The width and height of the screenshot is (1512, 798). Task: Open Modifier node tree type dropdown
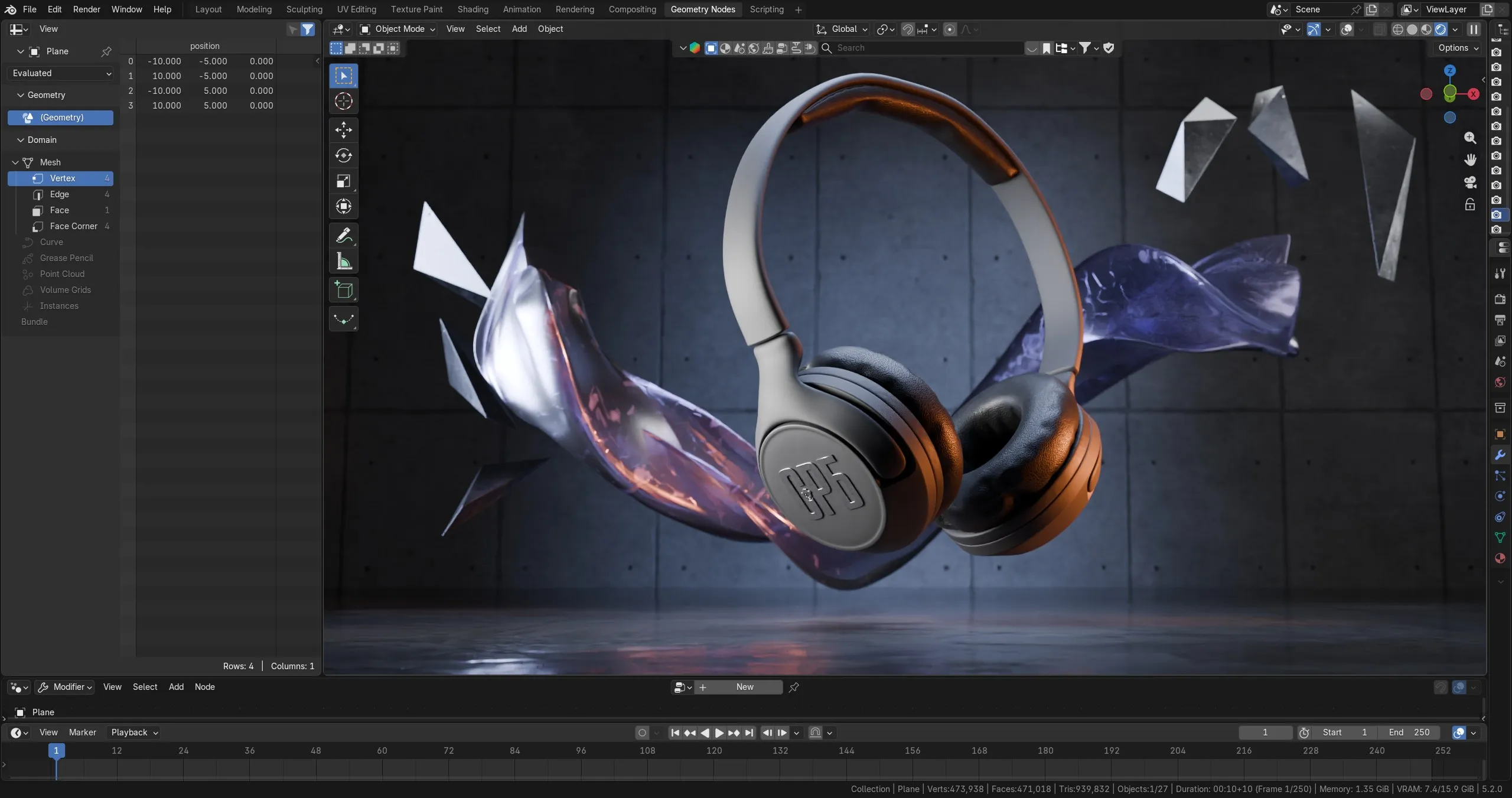pyautogui.click(x=65, y=687)
